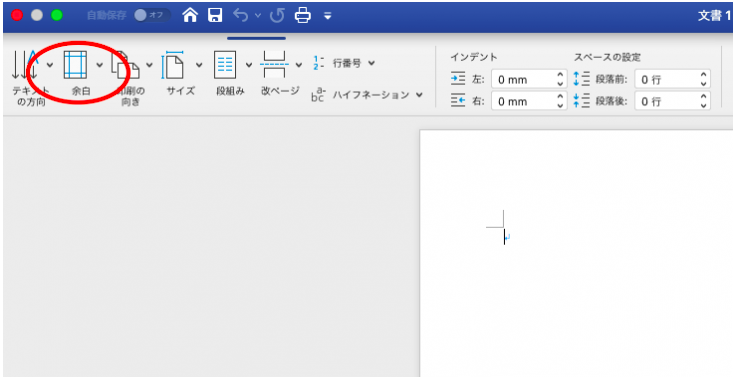The width and height of the screenshot is (737, 377).
Task: Click the 段落後 stepper arrows
Action: tap(704, 101)
